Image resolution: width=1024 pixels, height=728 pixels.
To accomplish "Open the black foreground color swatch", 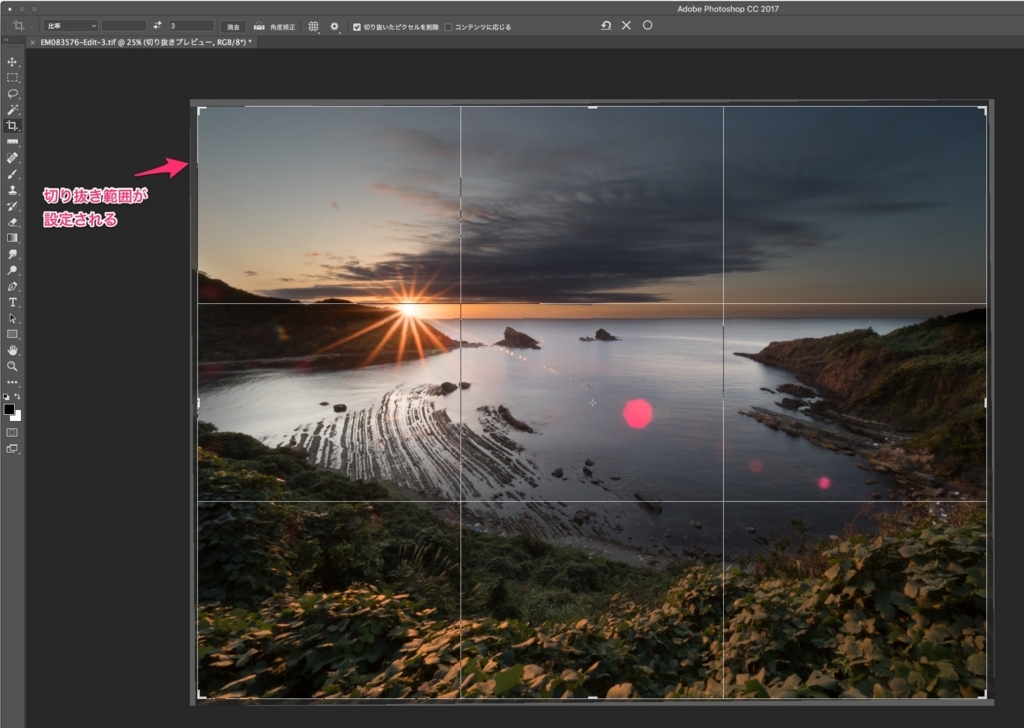I will click(8, 409).
